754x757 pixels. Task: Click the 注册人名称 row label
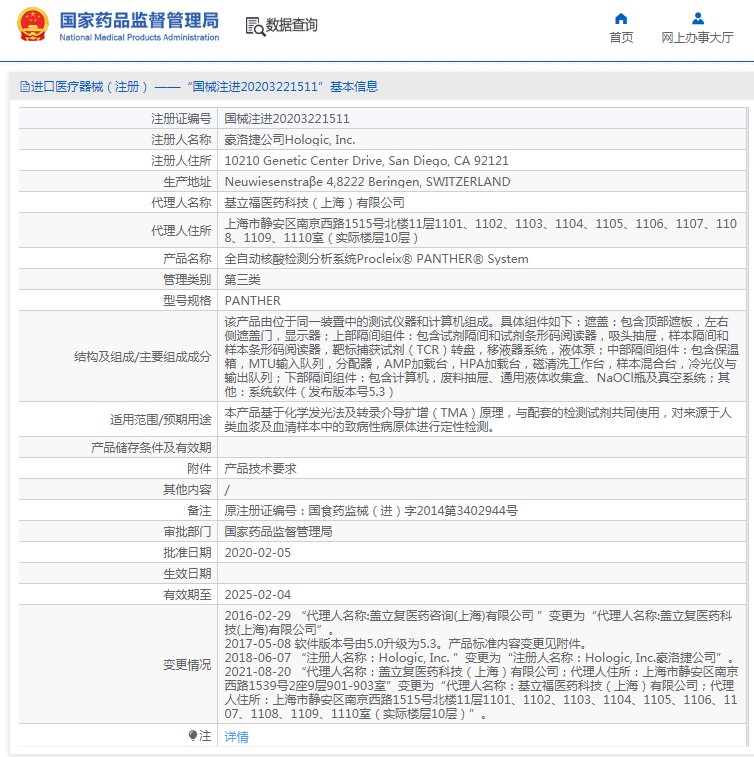(x=181, y=140)
